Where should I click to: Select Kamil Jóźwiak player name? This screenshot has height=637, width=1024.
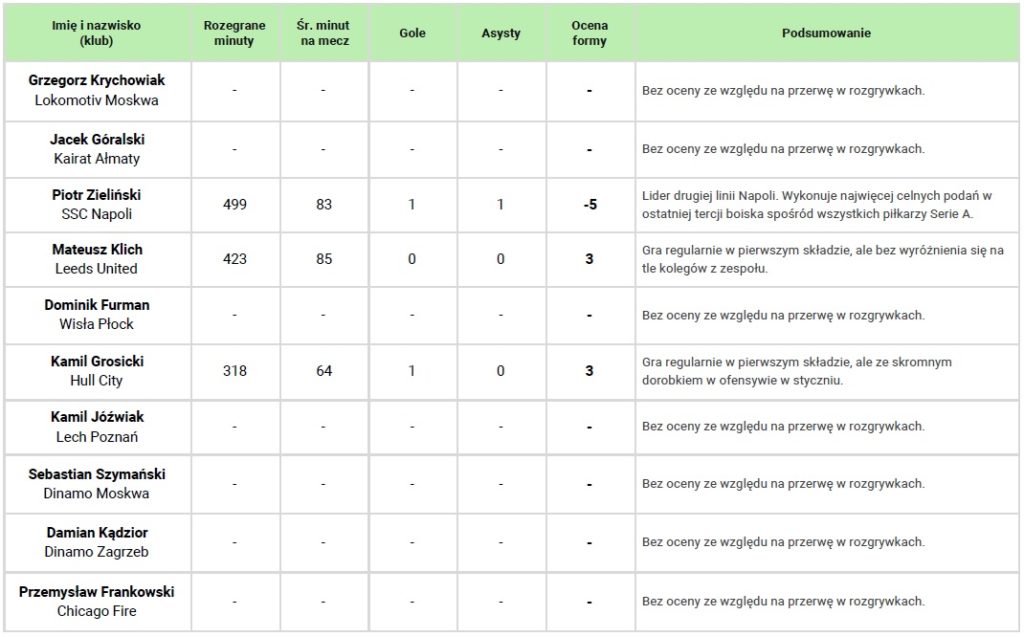(x=97, y=416)
